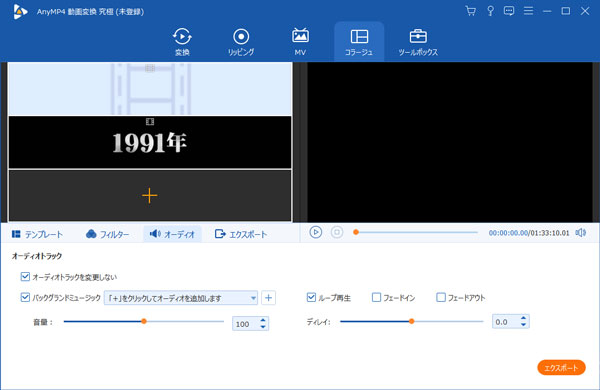Select the コラージュ collage tab

(359, 42)
